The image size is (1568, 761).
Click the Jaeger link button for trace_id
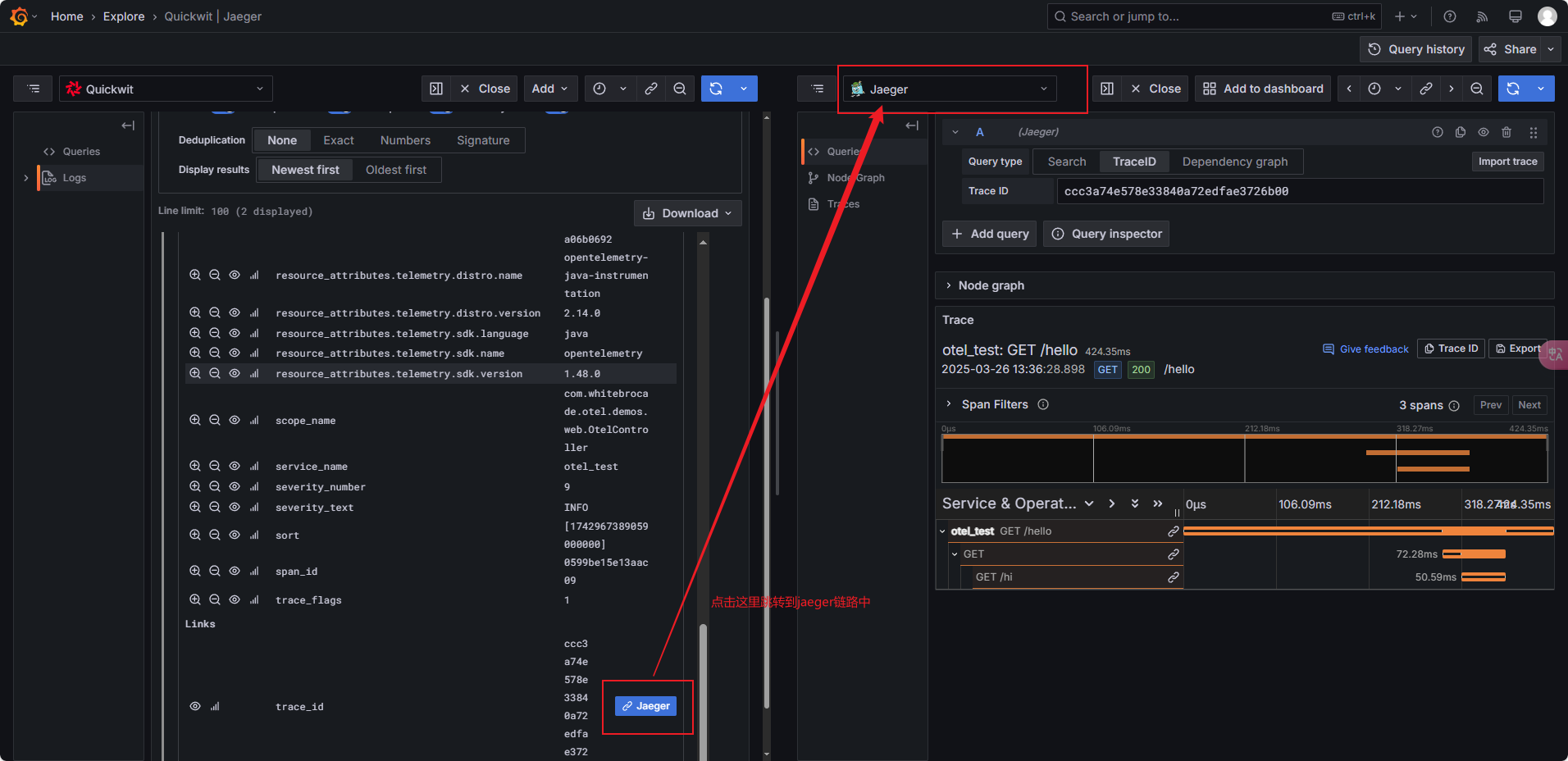(646, 706)
